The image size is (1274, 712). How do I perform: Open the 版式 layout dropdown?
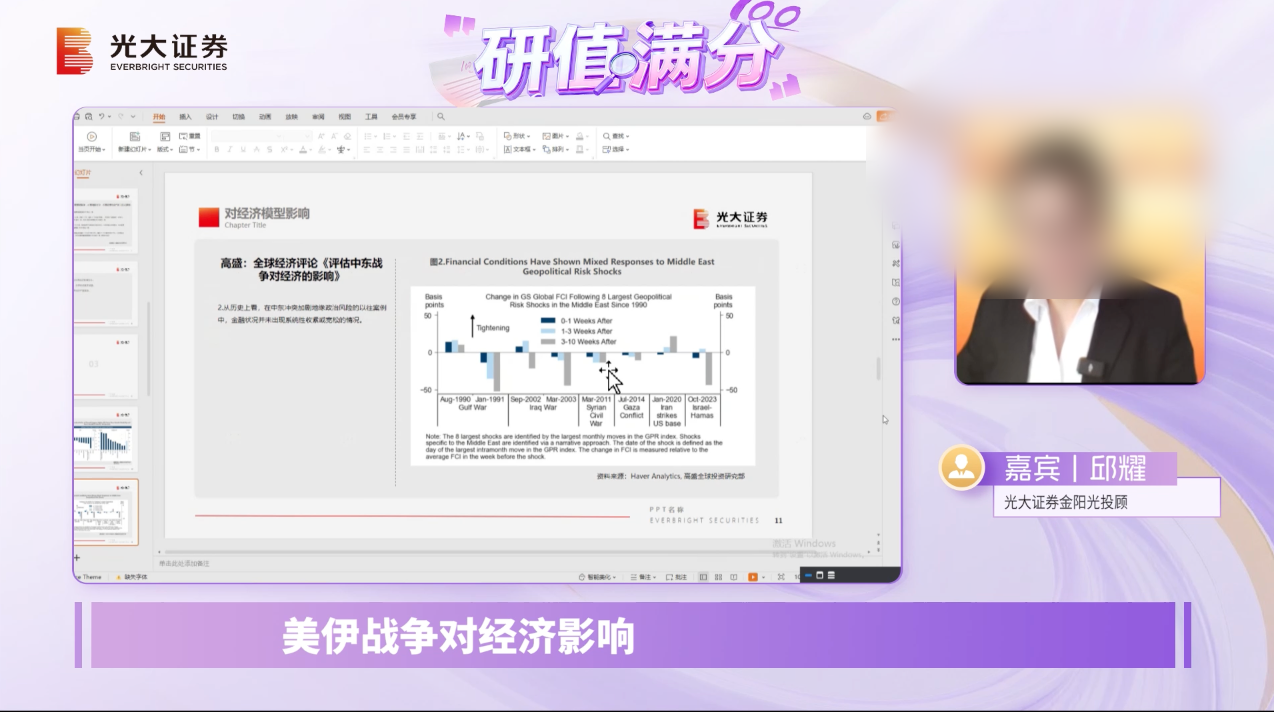point(165,149)
